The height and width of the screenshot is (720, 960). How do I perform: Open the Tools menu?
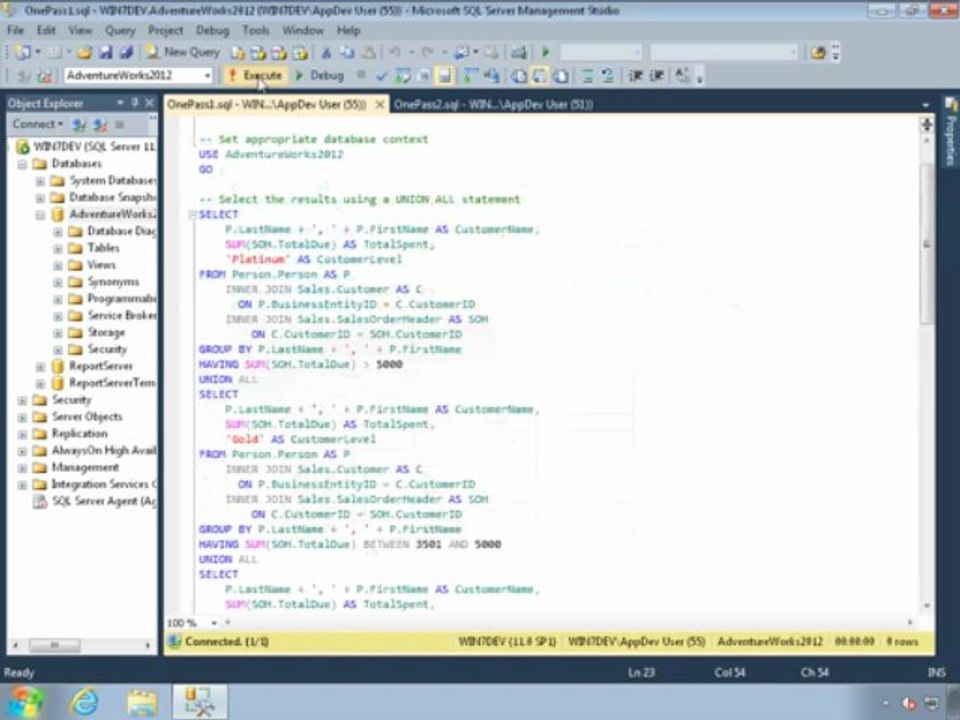coord(255,30)
